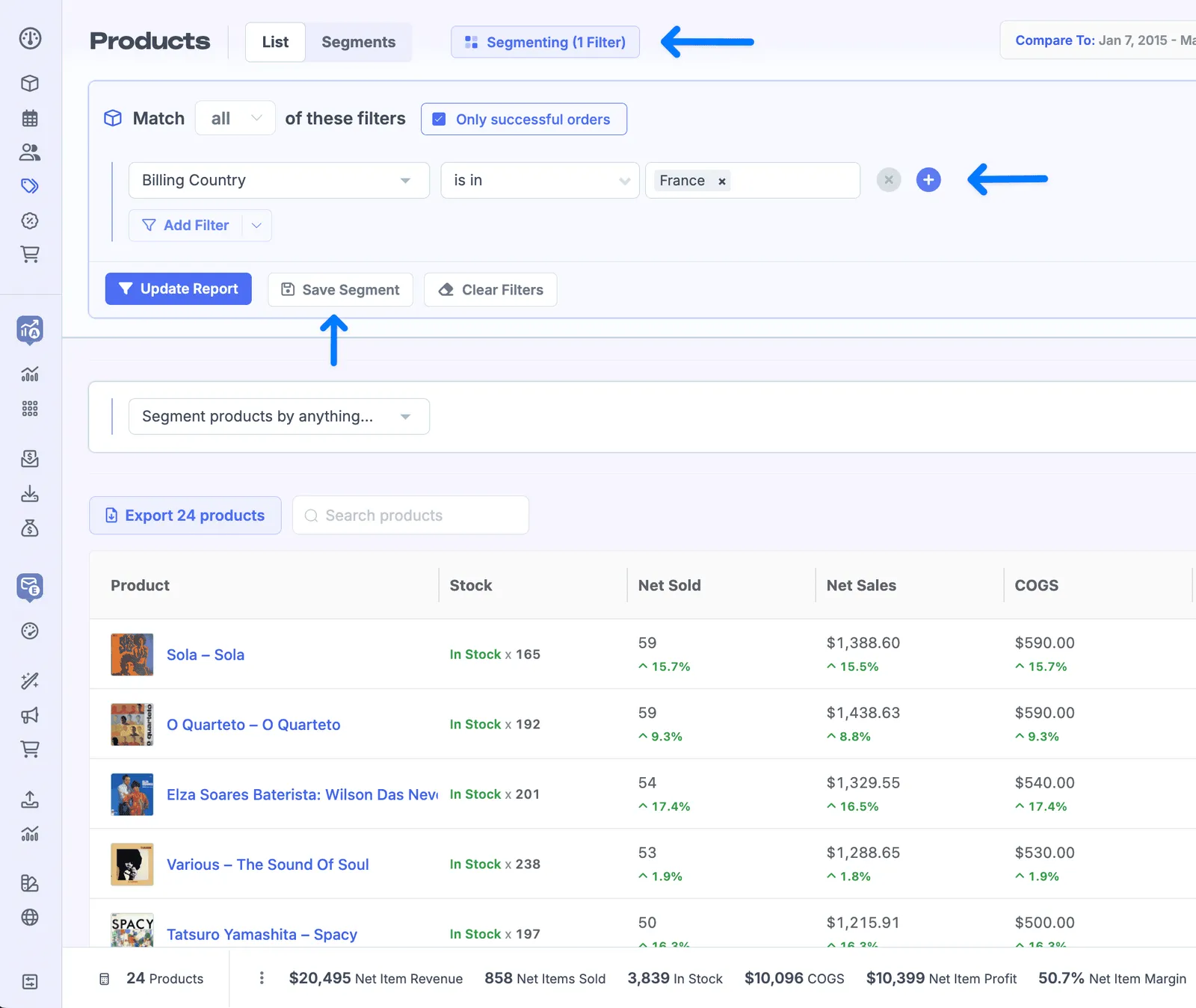Open the upper shopping cart icon in sidebar
The height and width of the screenshot is (1008, 1196).
(x=30, y=254)
